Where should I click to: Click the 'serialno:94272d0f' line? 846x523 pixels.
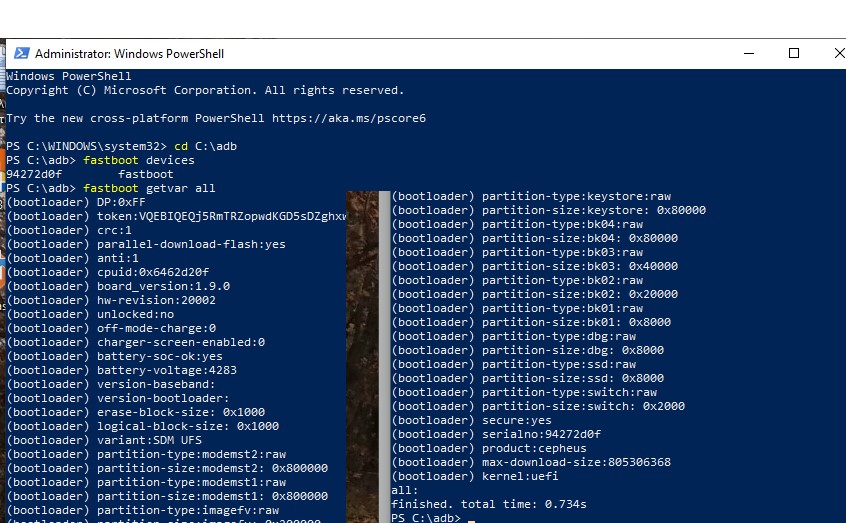[496, 436]
